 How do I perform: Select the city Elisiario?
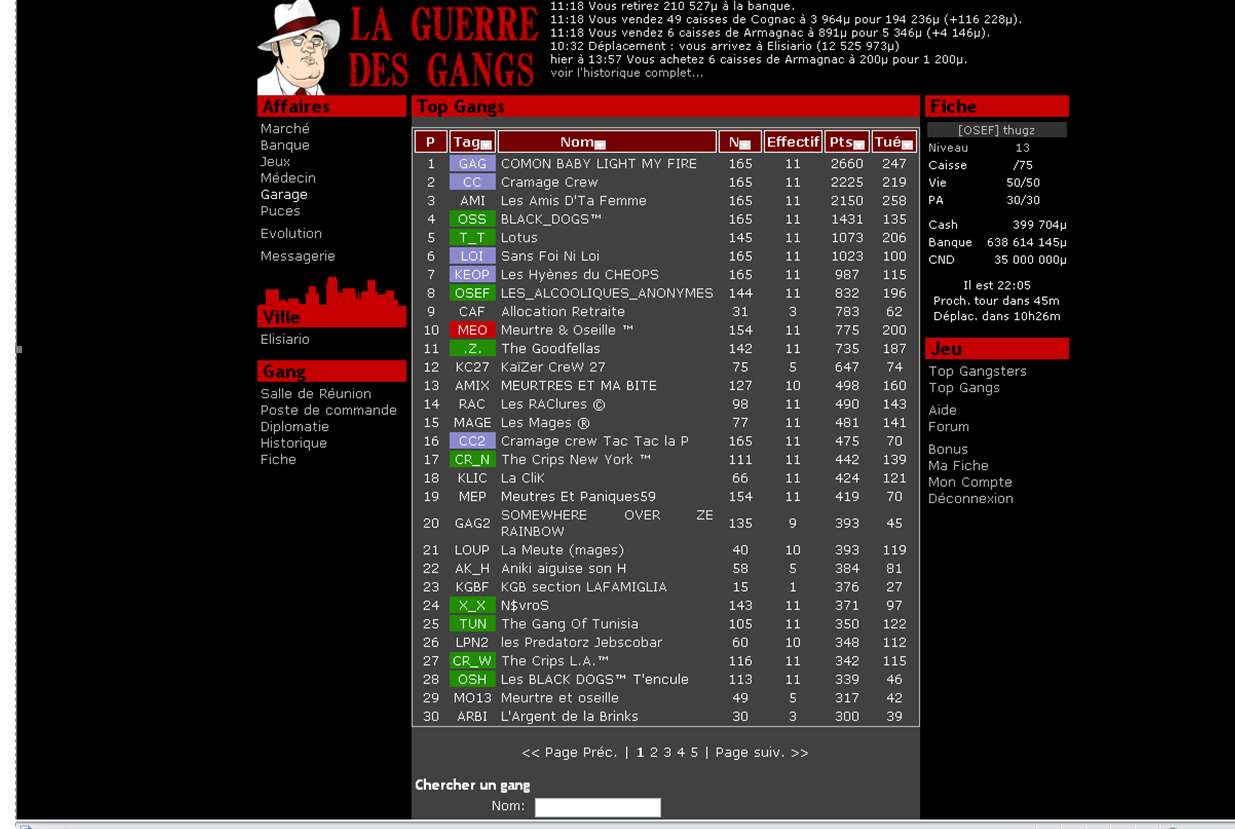point(285,340)
